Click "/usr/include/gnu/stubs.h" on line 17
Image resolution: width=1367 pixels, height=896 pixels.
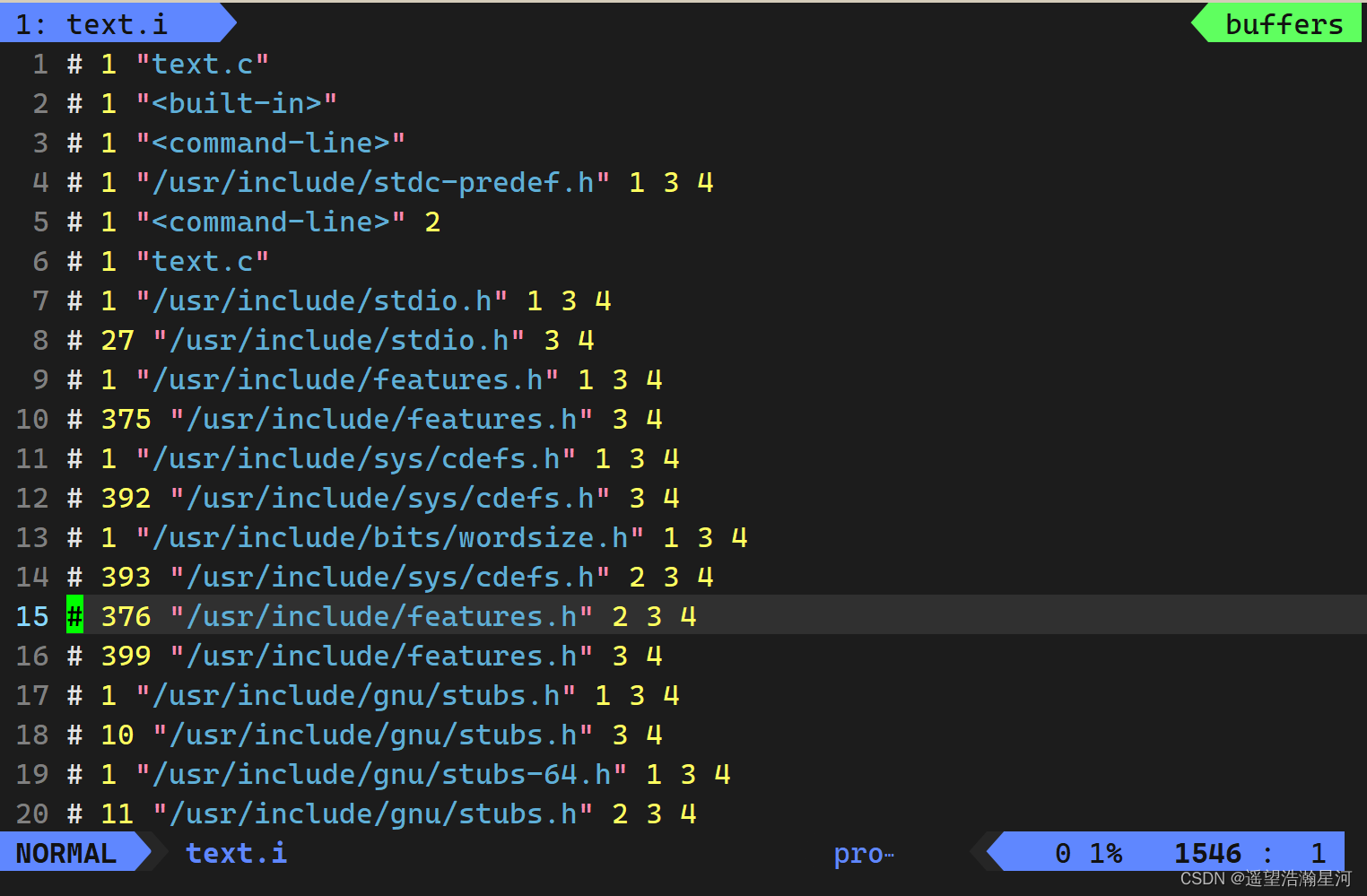[x=356, y=695]
